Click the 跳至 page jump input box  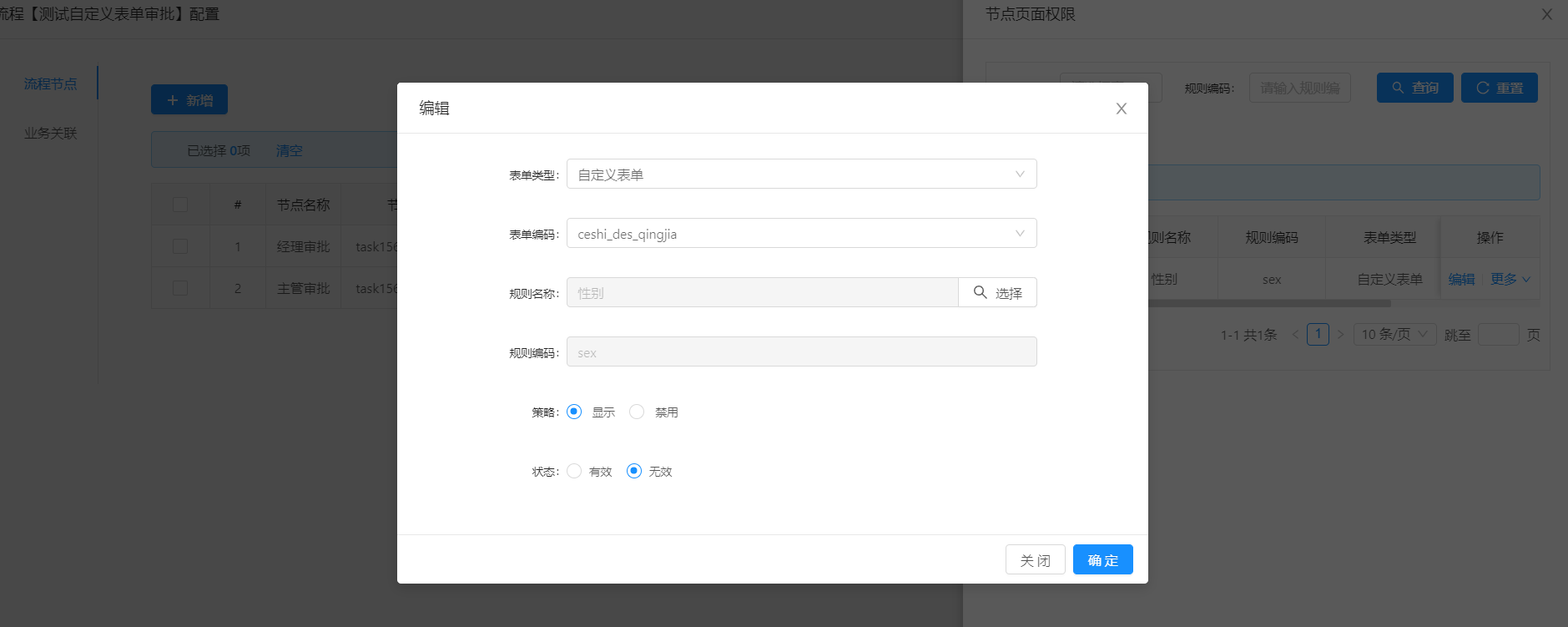click(1498, 335)
